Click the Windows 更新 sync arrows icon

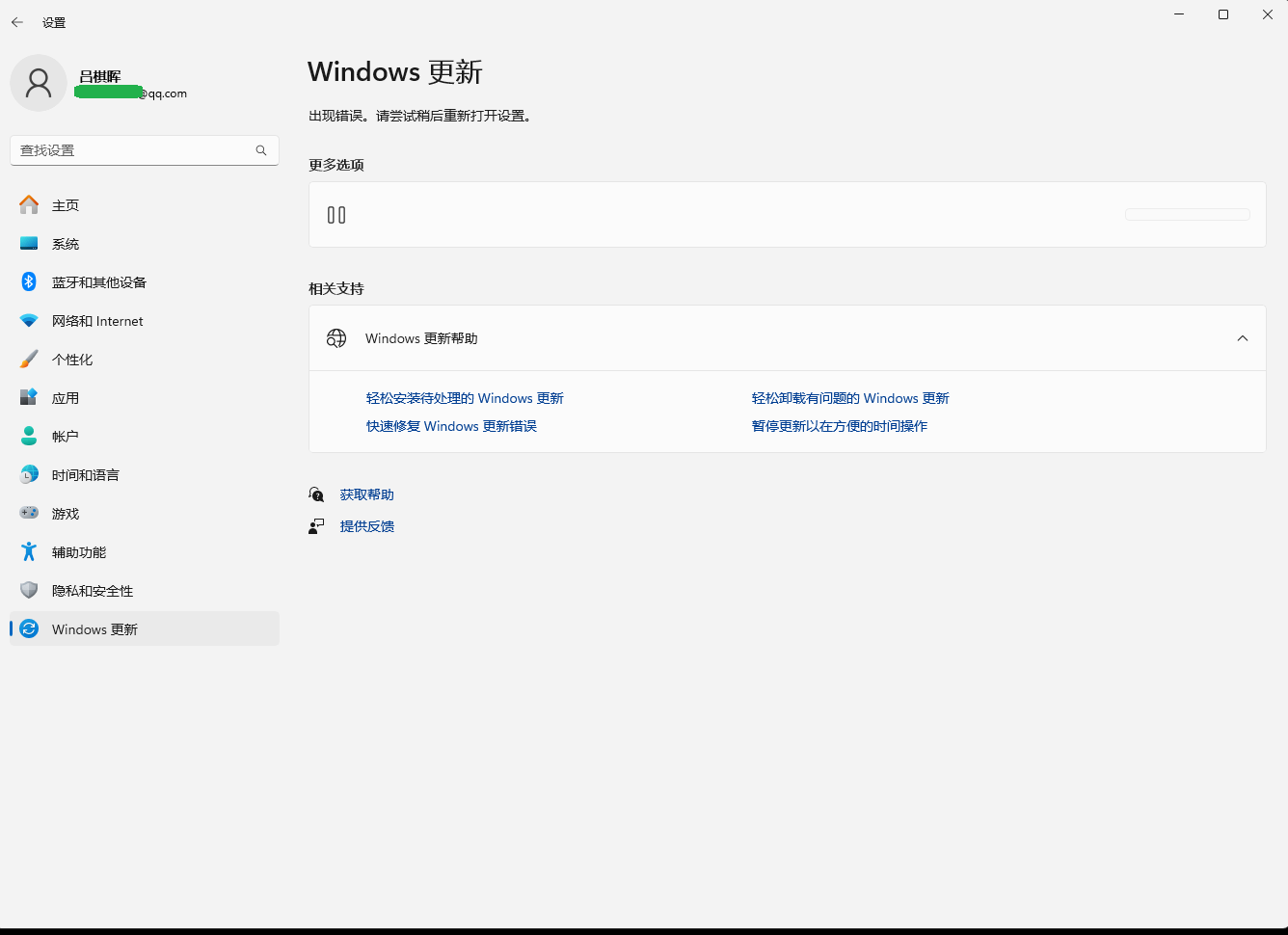(29, 628)
